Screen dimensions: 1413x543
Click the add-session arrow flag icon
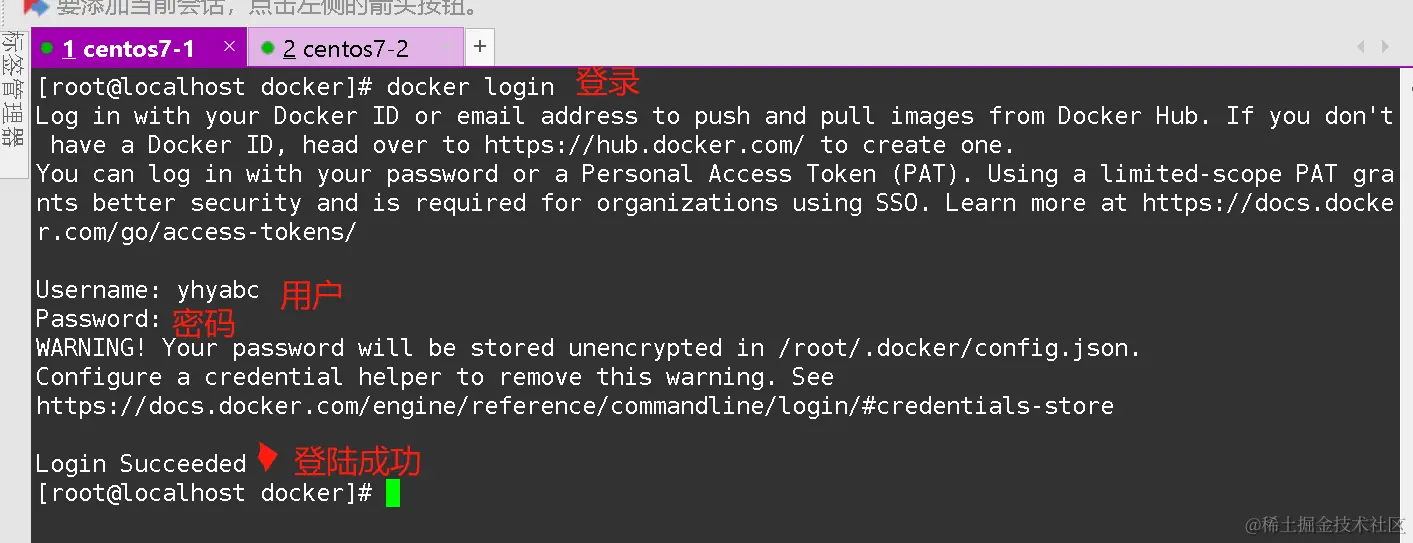coord(35,7)
